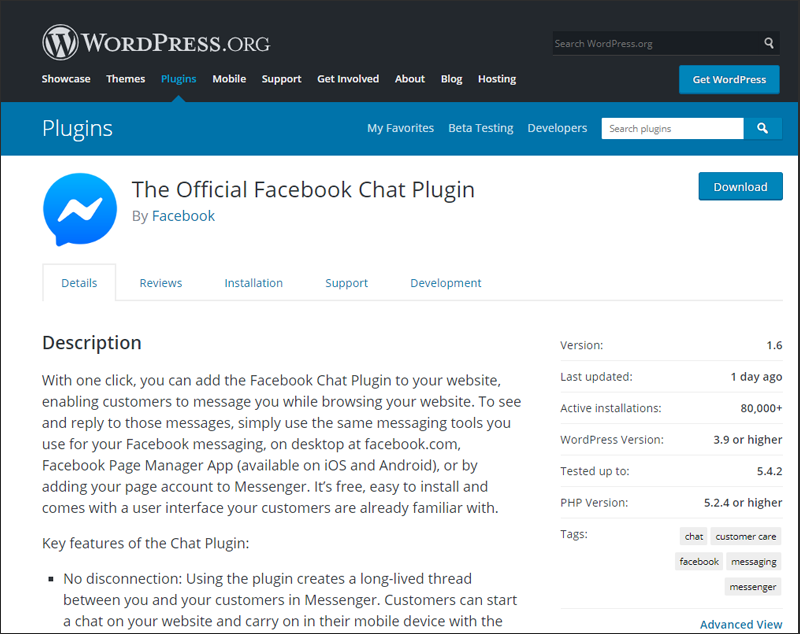Screen dimensions: 800x634
Task: Click the plugin title heading text
Action: tap(303, 190)
